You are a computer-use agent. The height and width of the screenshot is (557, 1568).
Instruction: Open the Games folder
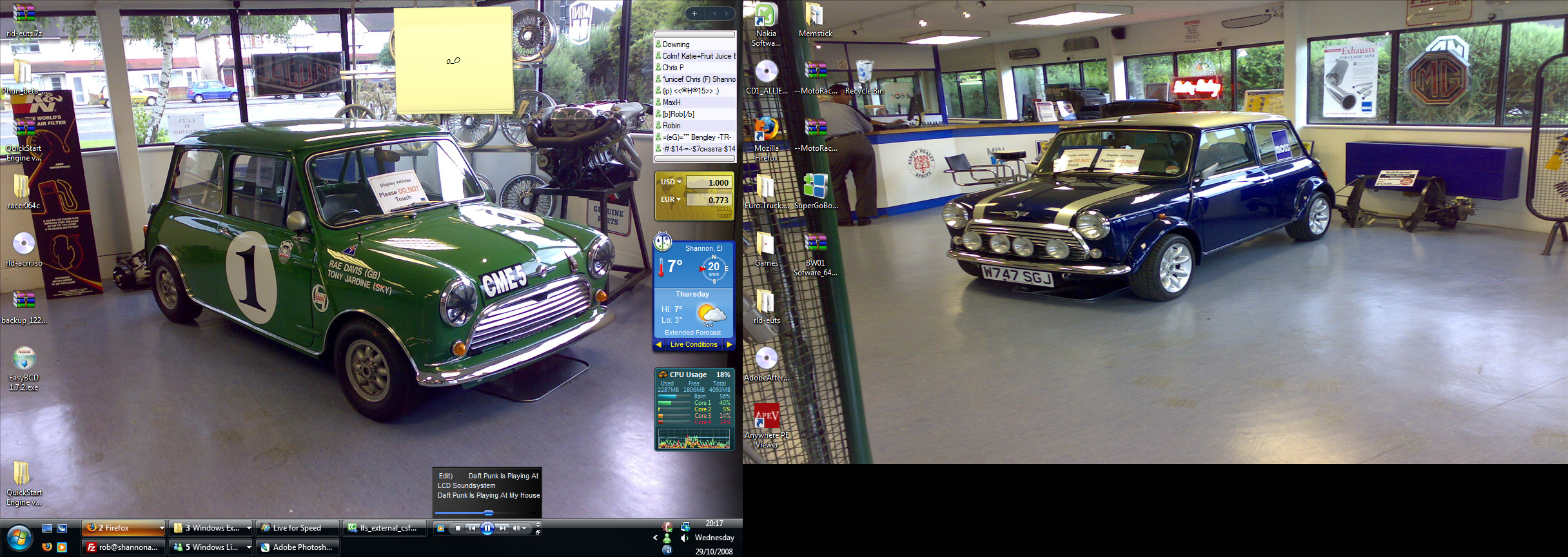(766, 249)
